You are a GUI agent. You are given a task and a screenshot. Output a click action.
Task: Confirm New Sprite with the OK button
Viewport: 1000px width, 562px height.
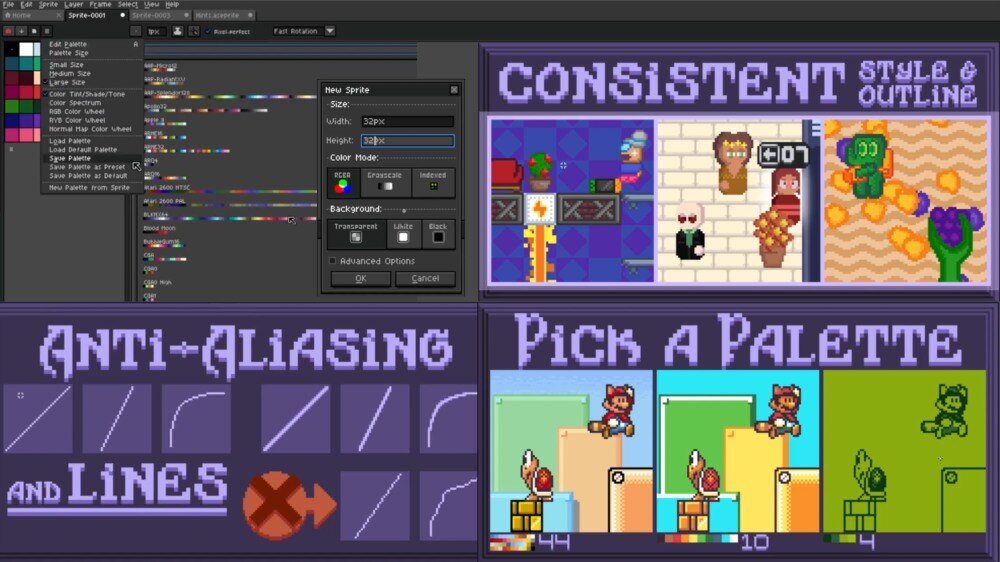(361, 278)
